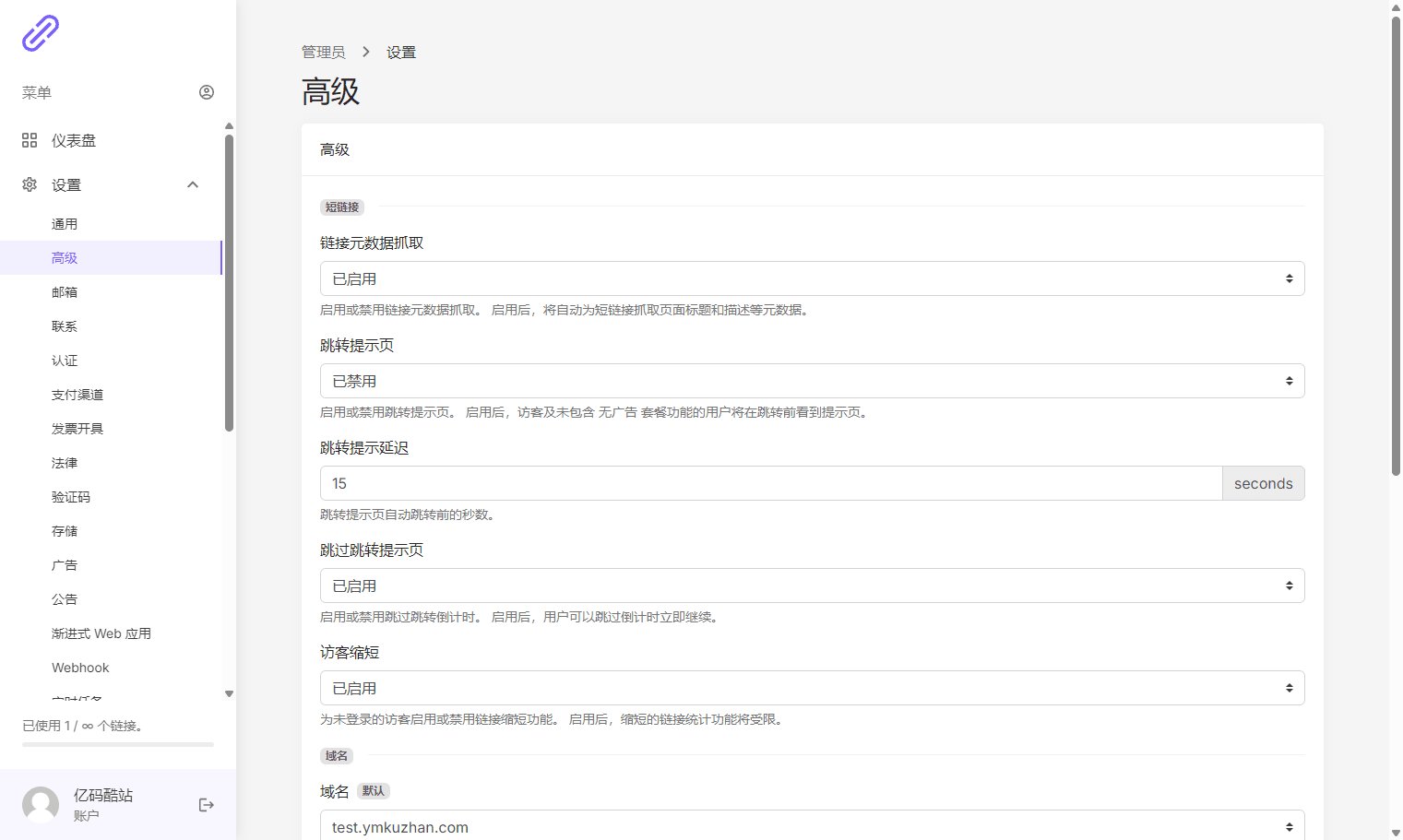Click the sidebar scroll up arrow
The width and height of the screenshot is (1403, 840).
pyautogui.click(x=229, y=126)
